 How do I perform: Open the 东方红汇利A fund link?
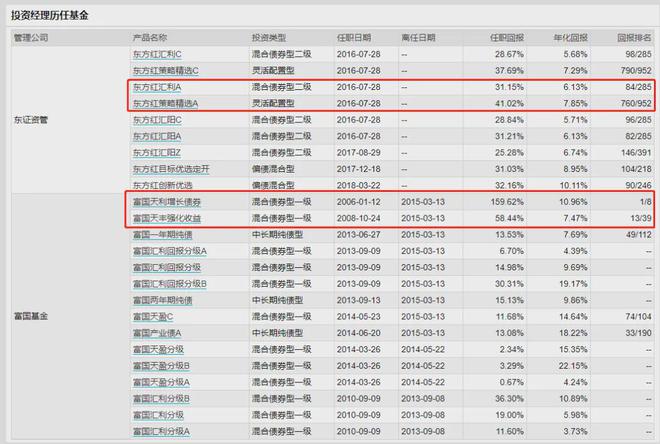click(157, 87)
